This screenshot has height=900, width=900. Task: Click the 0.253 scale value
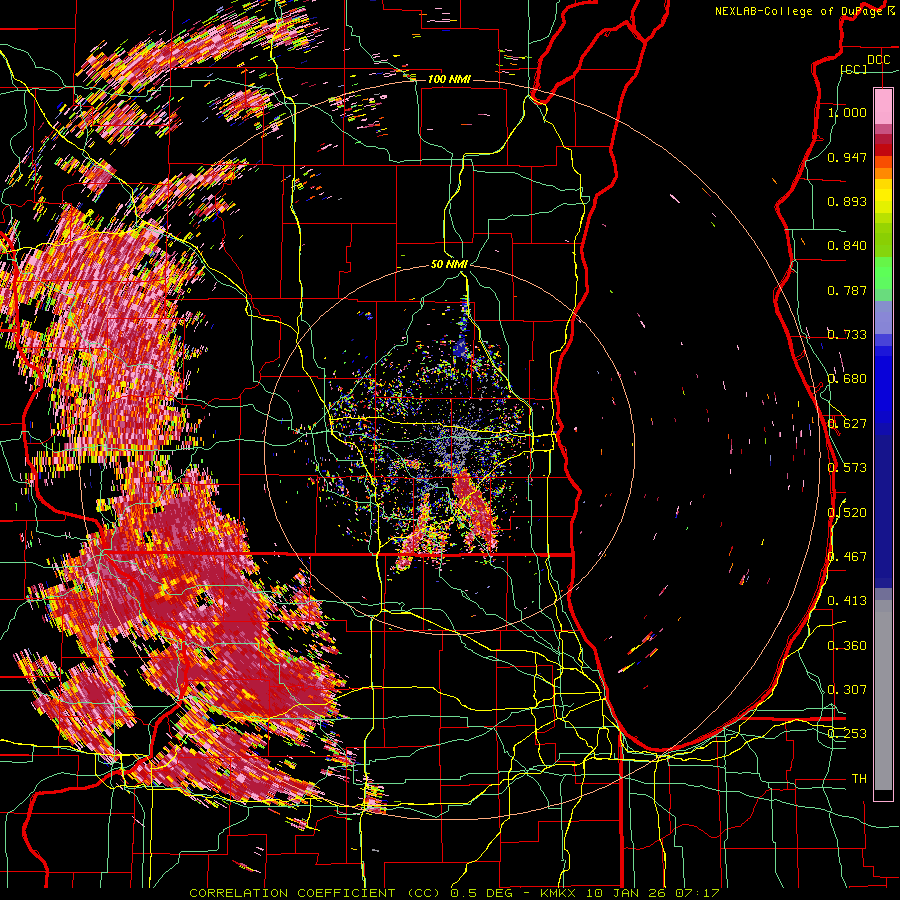point(847,734)
